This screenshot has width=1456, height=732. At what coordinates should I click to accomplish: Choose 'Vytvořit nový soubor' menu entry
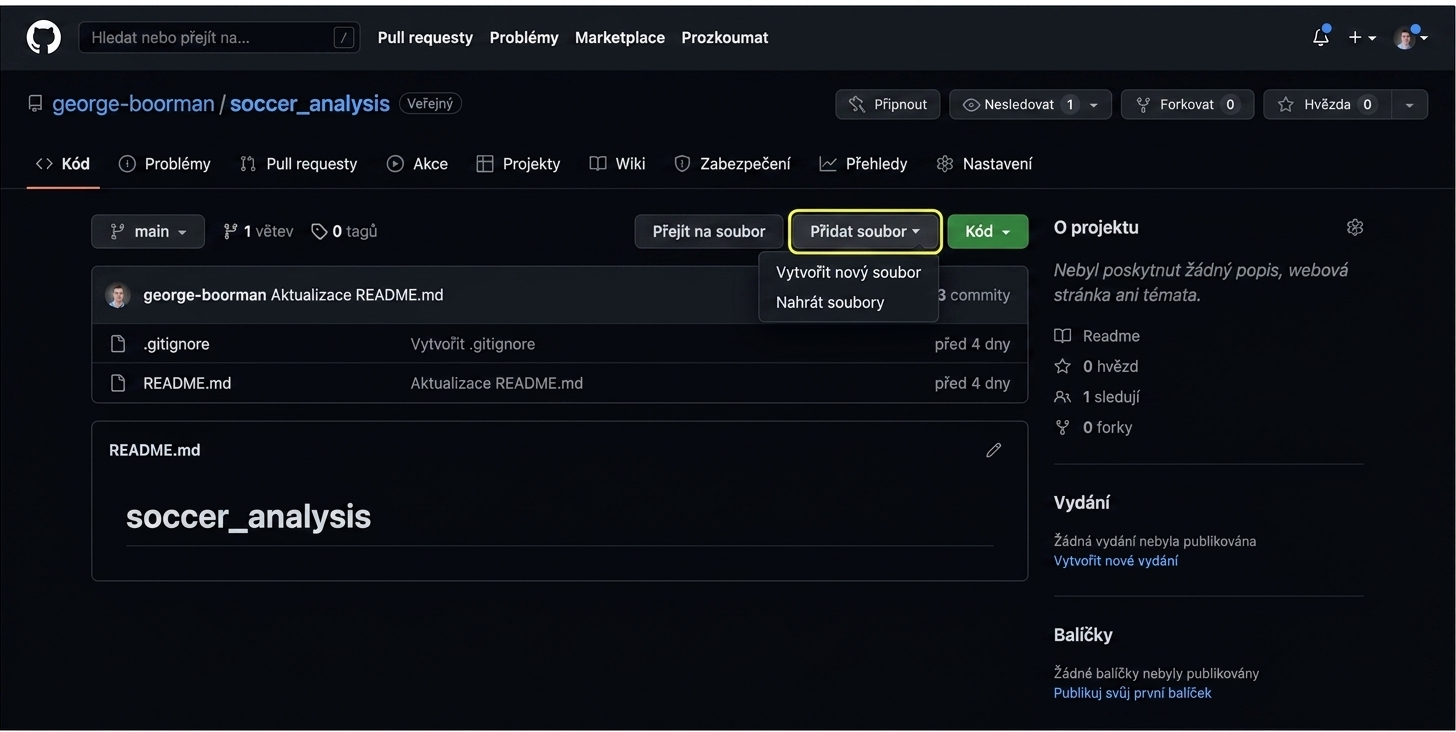(x=848, y=272)
